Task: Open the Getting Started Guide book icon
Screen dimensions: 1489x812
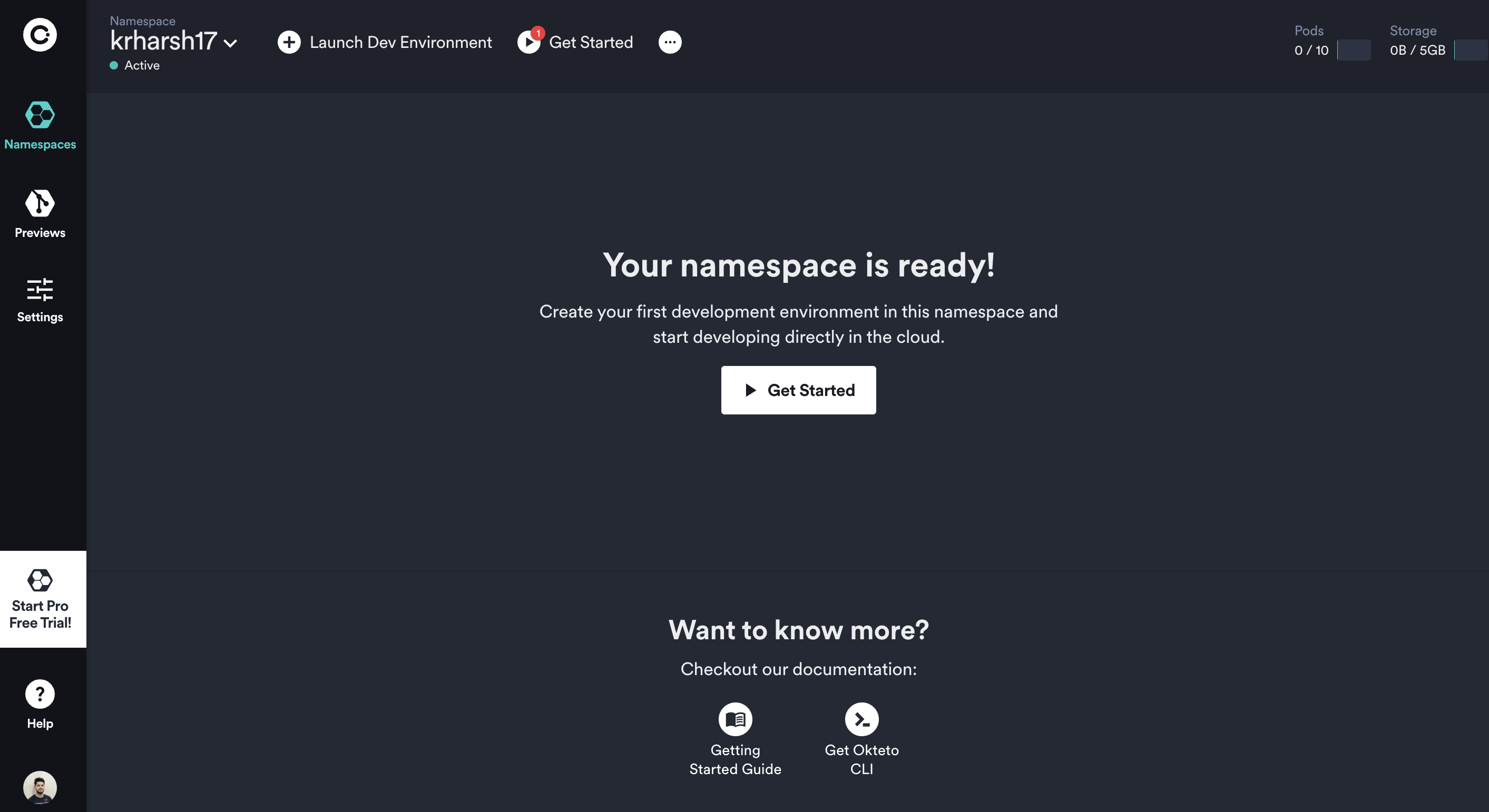Action: coord(735,719)
